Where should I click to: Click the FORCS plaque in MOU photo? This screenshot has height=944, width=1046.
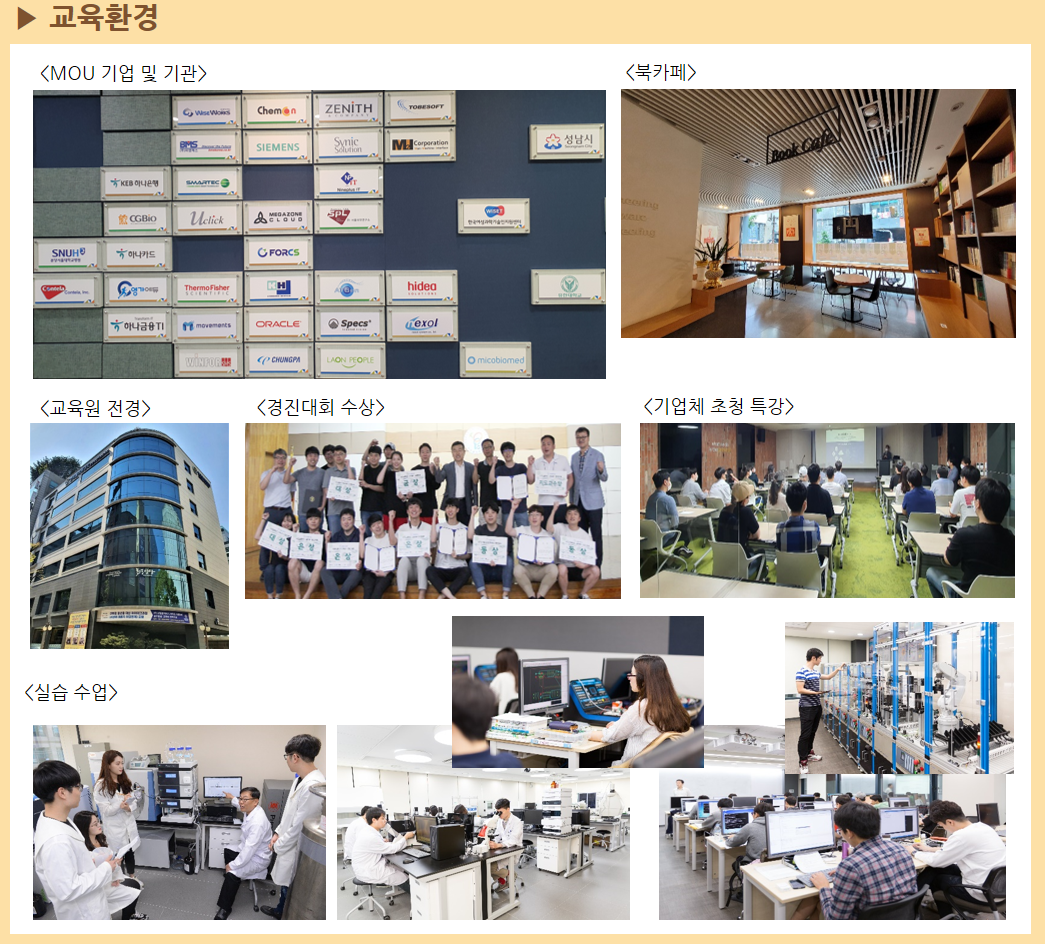pyautogui.click(x=278, y=253)
